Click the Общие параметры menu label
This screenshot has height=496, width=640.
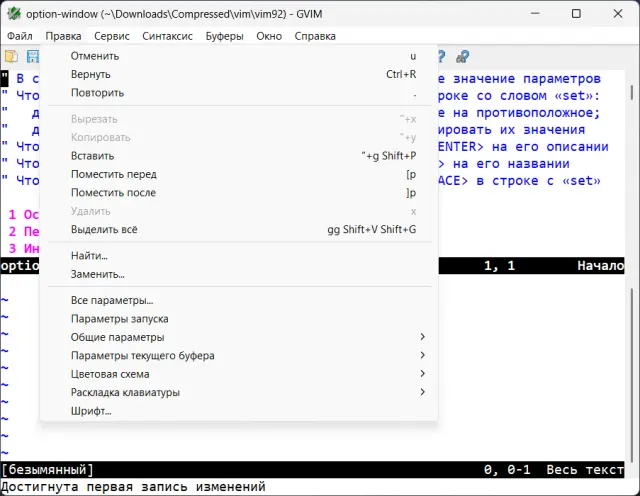[118, 337]
